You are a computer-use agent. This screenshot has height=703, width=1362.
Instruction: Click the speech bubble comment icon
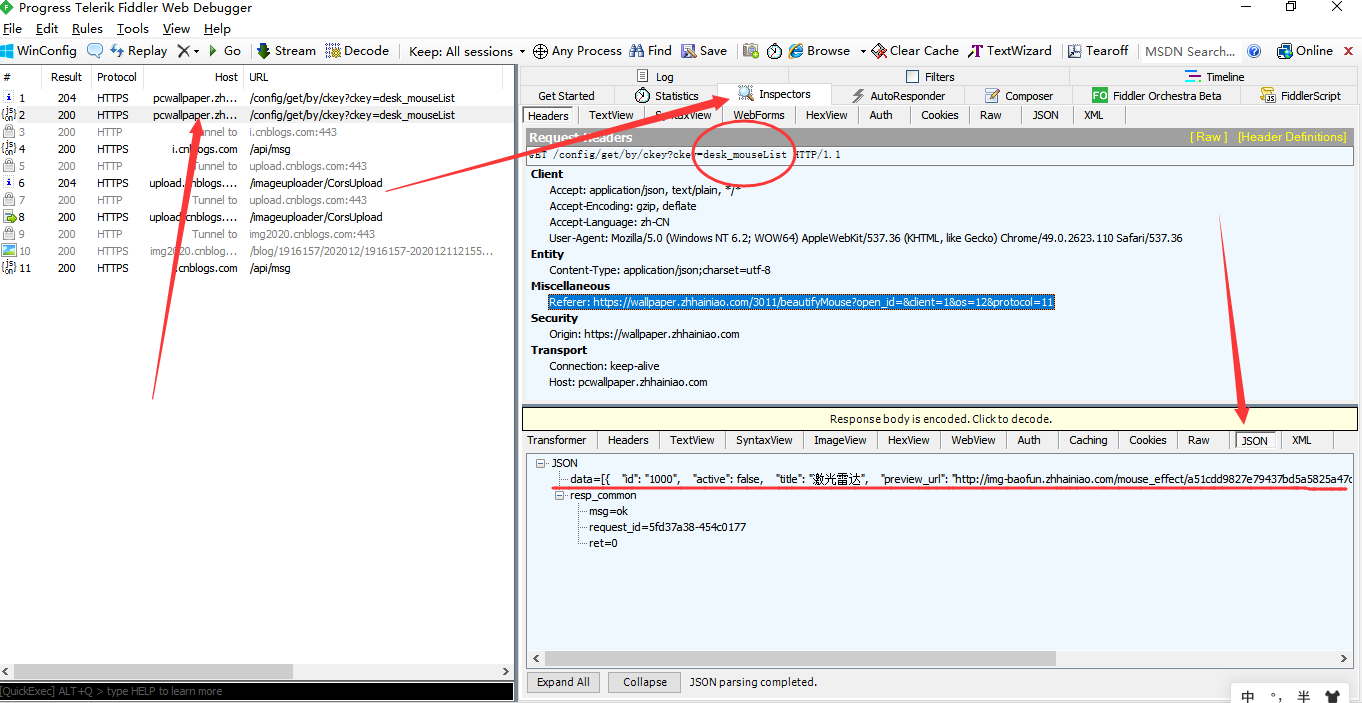click(x=95, y=51)
